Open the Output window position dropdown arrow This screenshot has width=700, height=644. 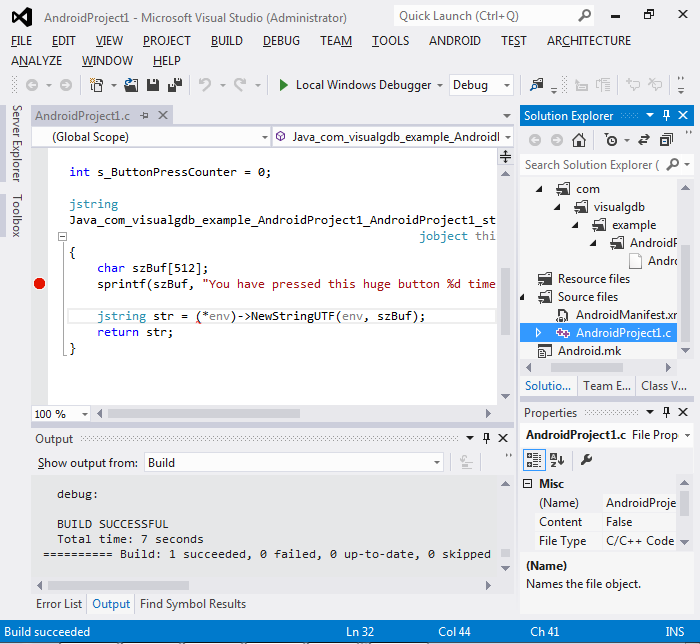470,438
